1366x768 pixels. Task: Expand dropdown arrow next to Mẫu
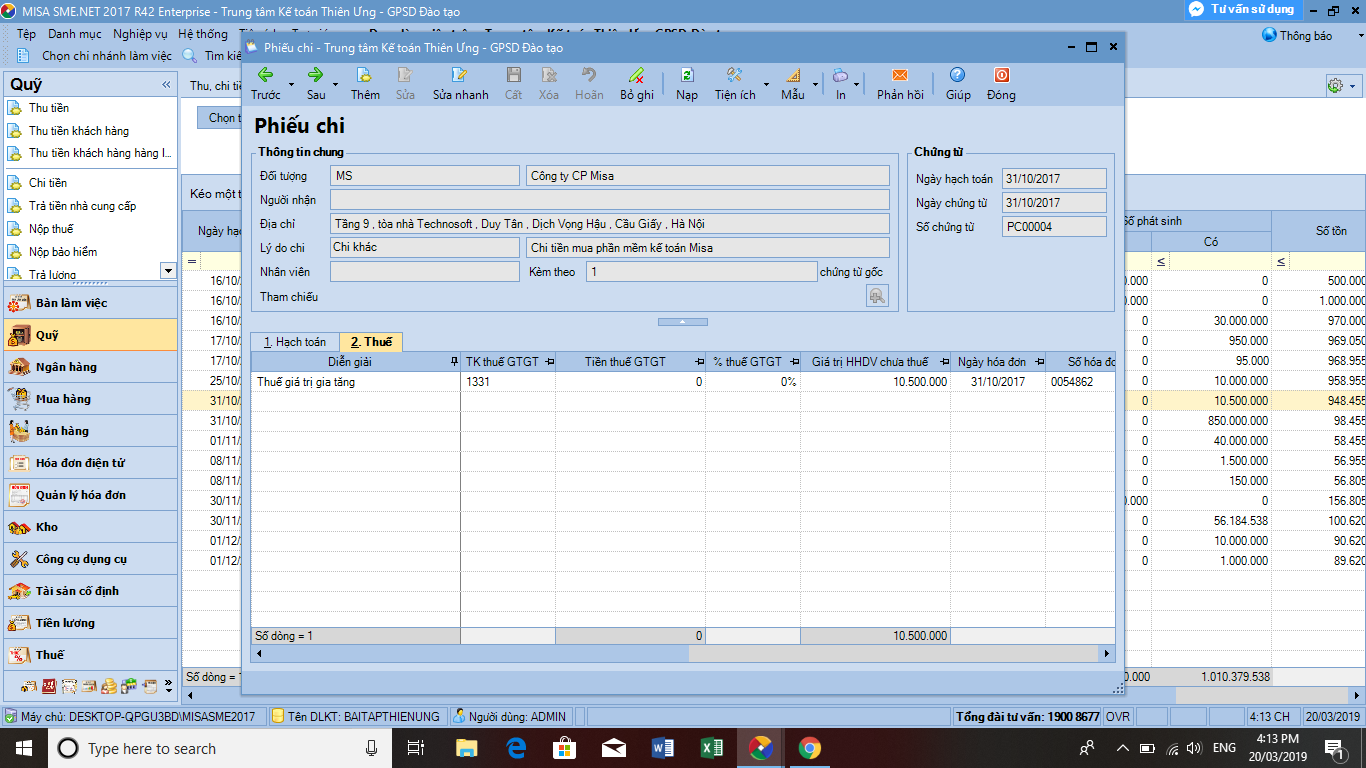[x=815, y=84]
